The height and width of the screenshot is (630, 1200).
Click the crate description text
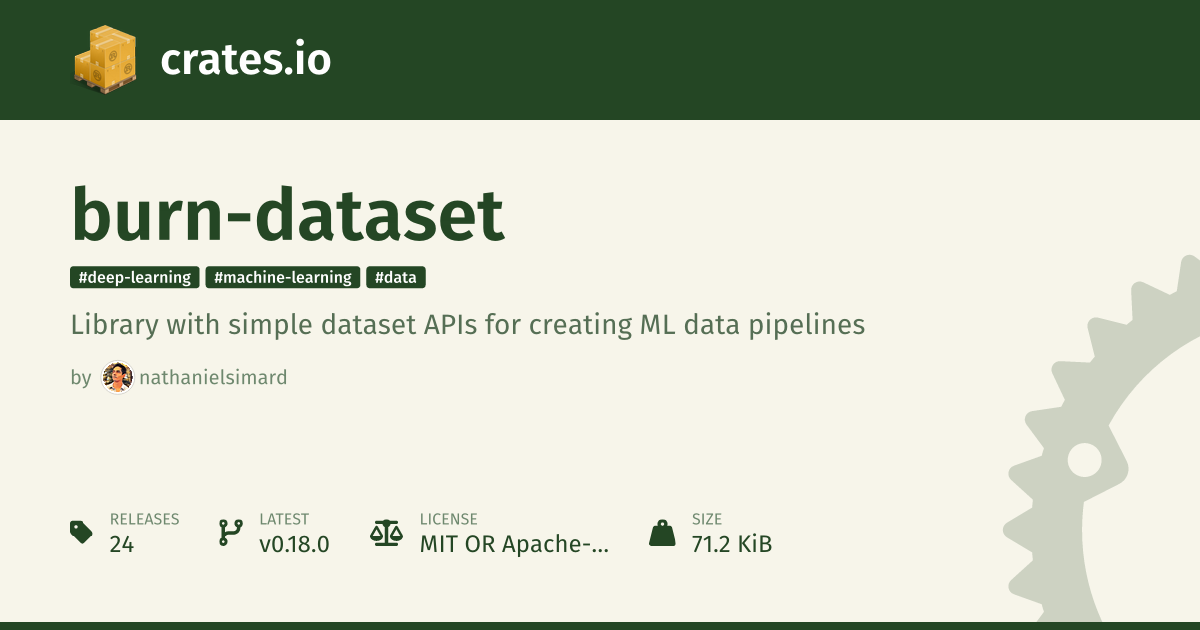click(x=467, y=326)
